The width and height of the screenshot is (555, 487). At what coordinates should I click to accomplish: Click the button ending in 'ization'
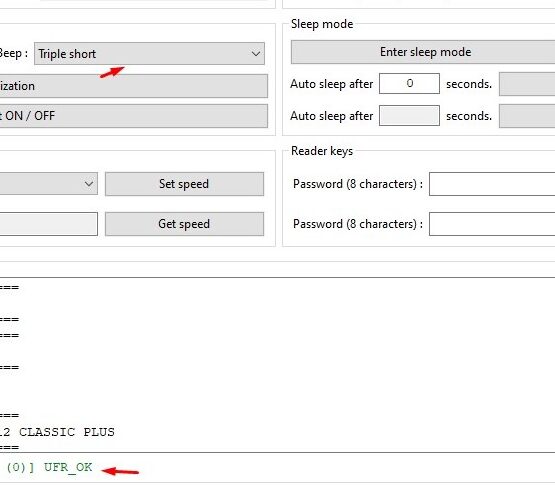tap(133, 86)
